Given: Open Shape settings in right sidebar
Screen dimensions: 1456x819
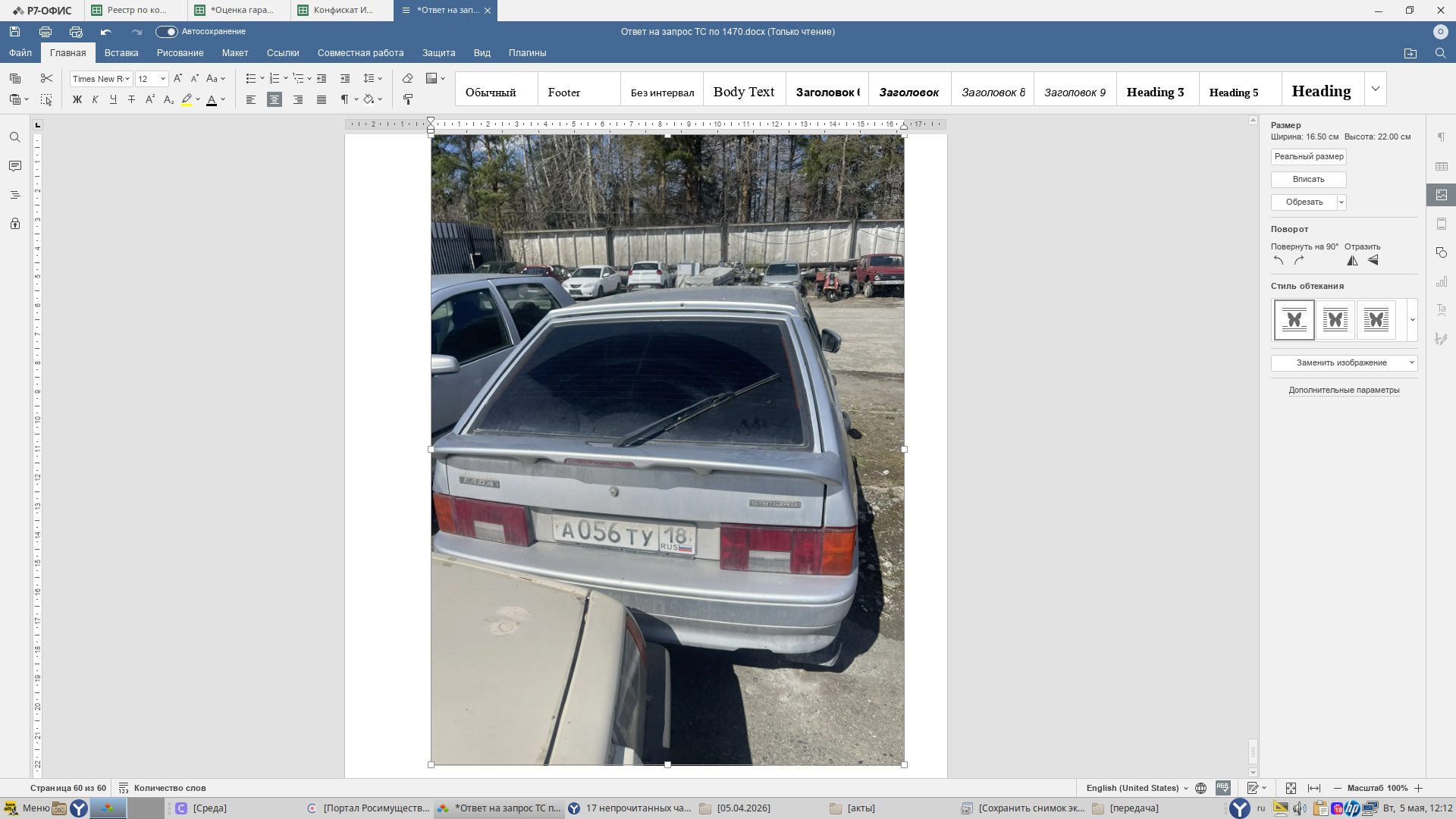Looking at the screenshot, I should [x=1442, y=253].
